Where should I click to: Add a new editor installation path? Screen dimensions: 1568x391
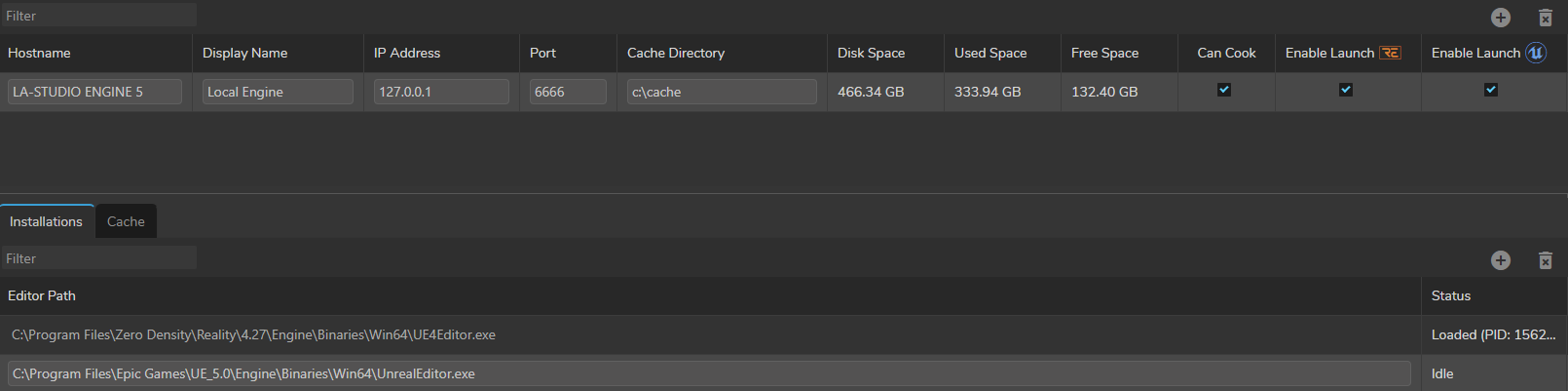coord(1501,260)
